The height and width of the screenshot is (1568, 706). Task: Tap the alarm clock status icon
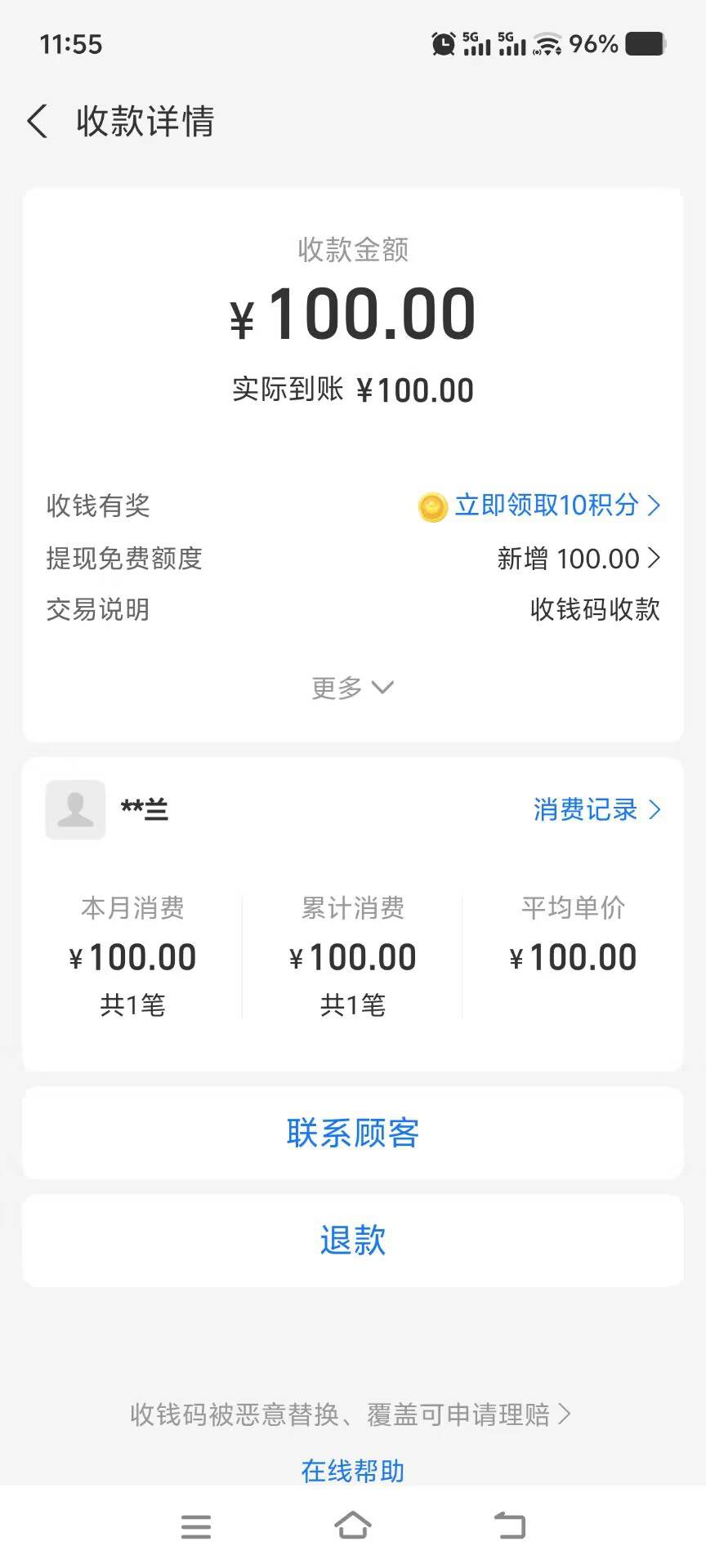pos(443,44)
